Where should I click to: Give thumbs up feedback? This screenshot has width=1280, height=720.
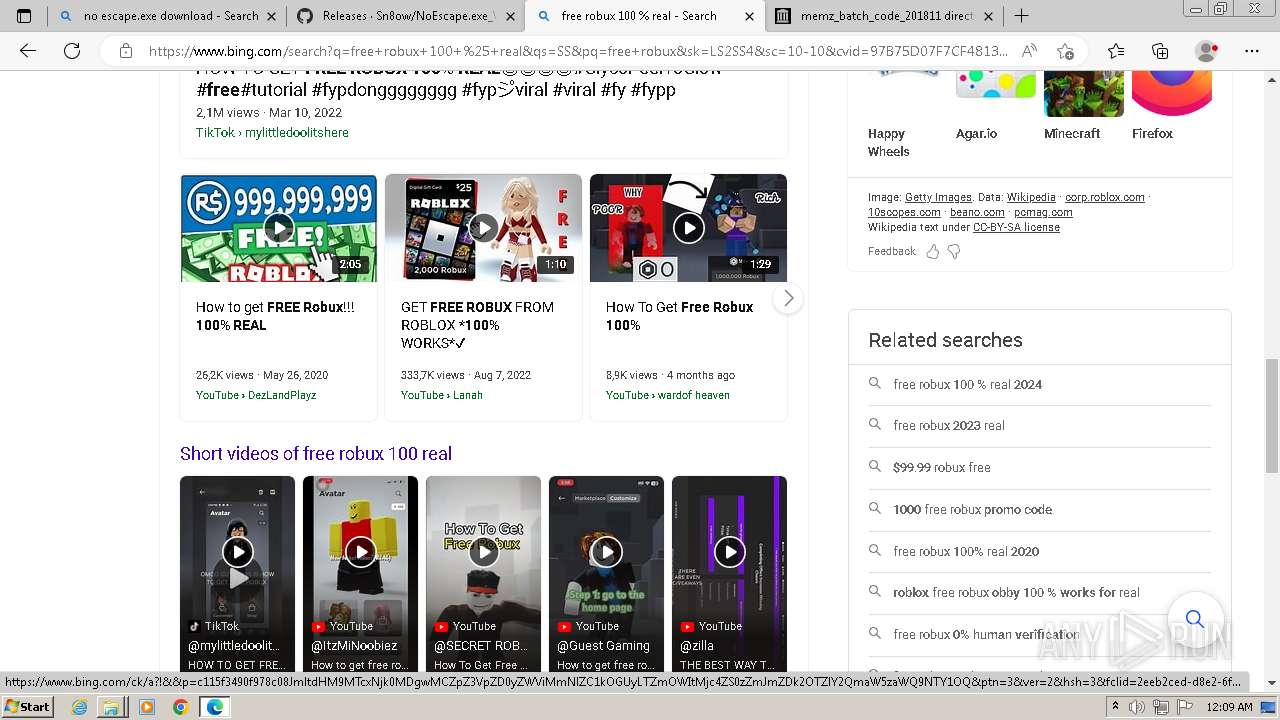coord(933,252)
